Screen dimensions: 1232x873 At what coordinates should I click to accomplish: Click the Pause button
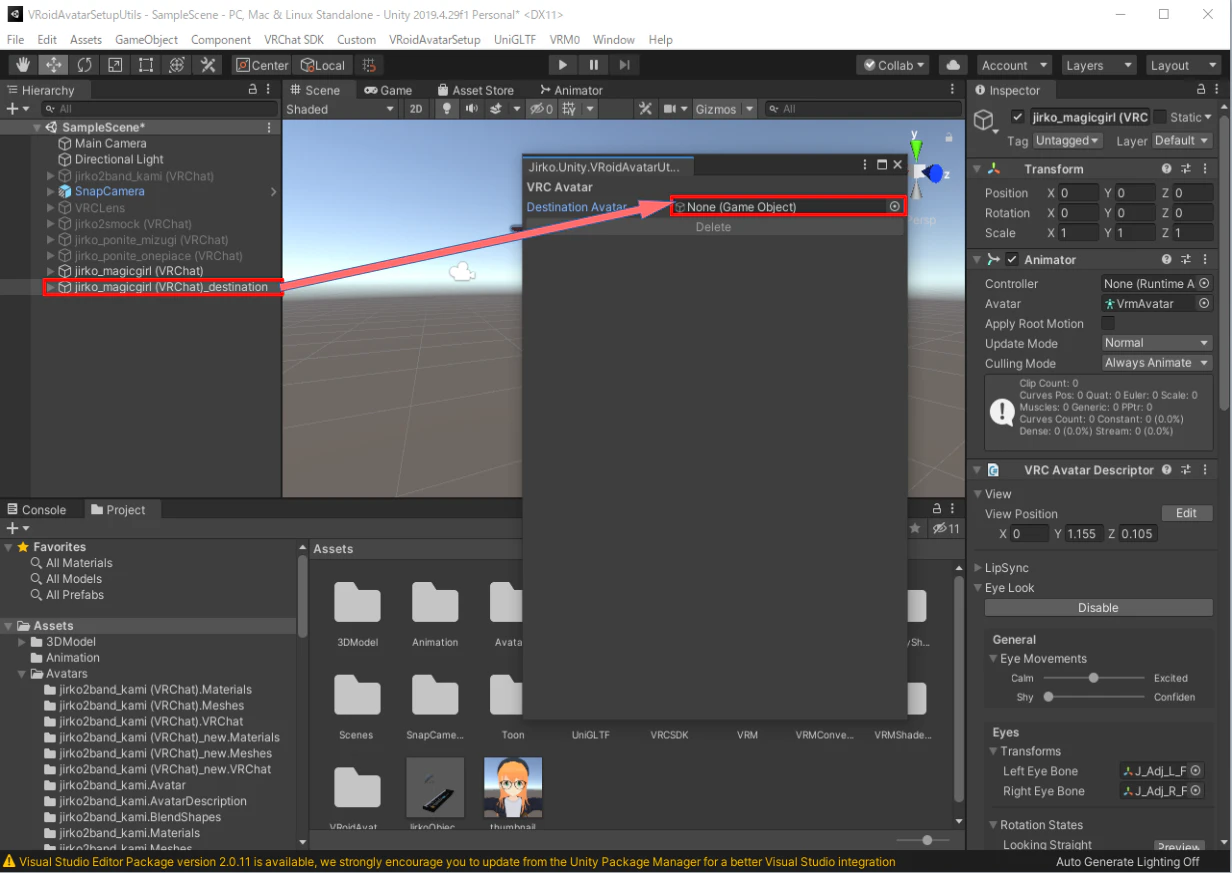(594, 65)
